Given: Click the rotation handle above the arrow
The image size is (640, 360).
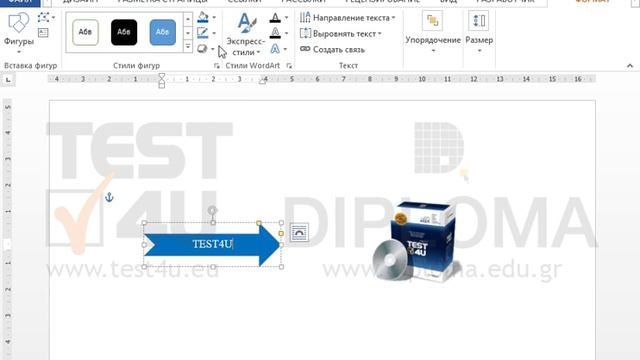Looking at the screenshot, I should point(212,211).
